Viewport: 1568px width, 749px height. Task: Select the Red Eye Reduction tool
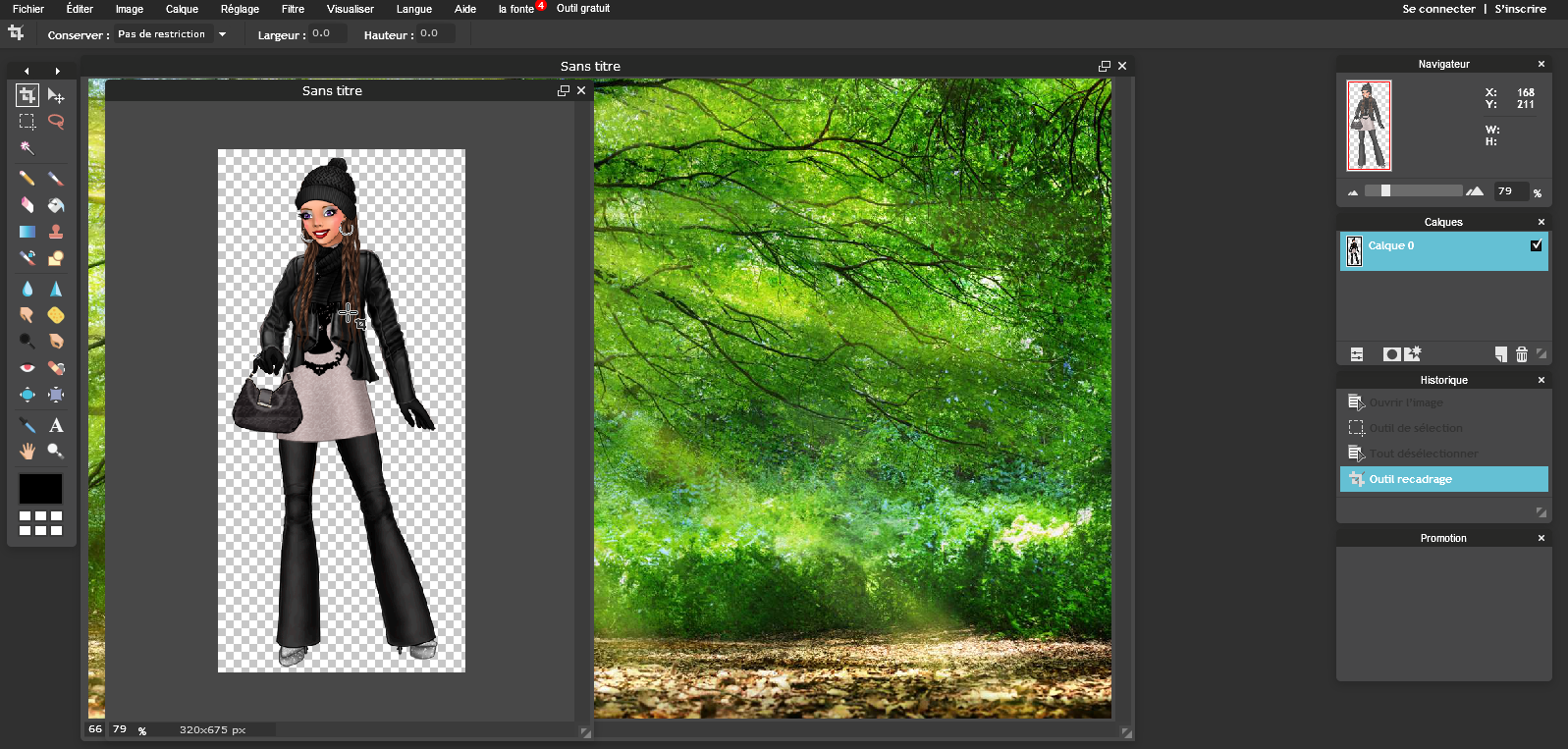pyautogui.click(x=27, y=368)
